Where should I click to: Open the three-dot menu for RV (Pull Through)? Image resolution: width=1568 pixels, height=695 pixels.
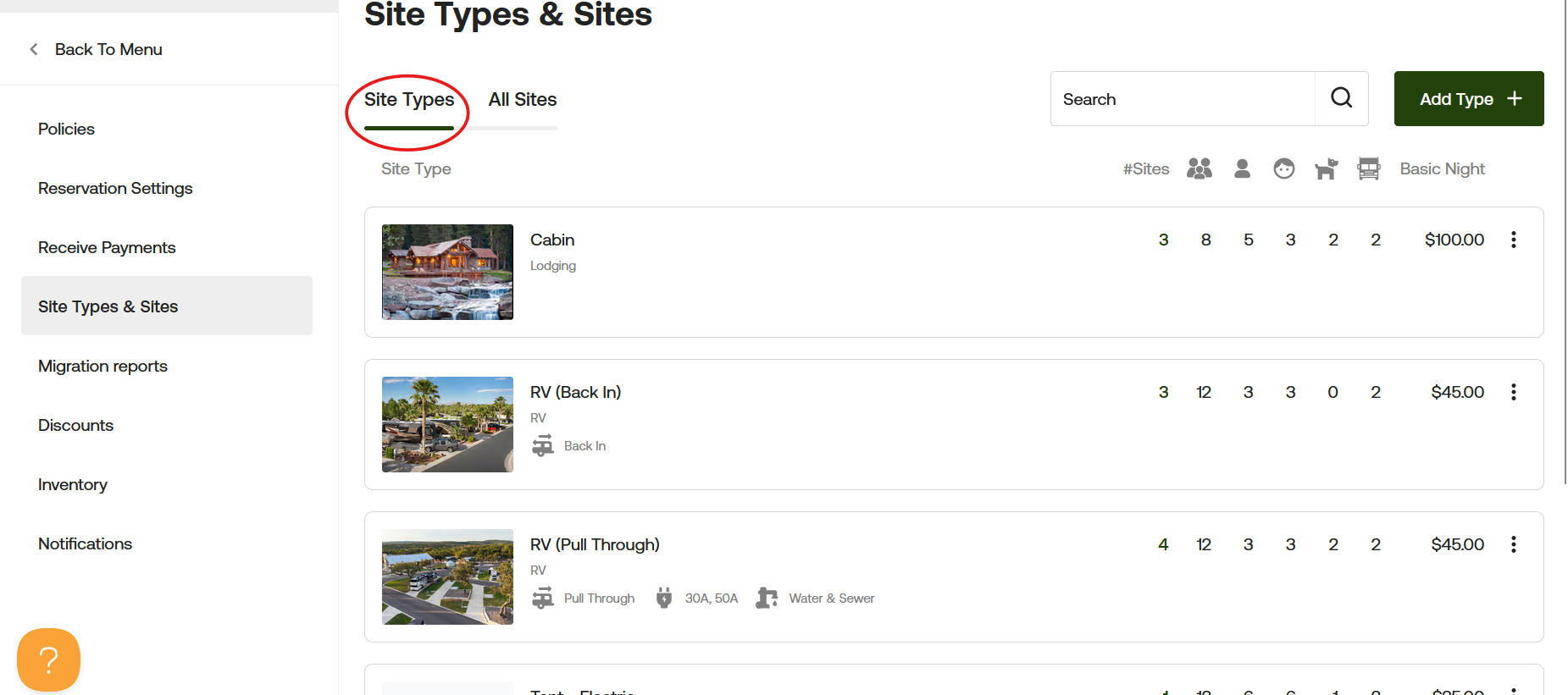tap(1514, 544)
